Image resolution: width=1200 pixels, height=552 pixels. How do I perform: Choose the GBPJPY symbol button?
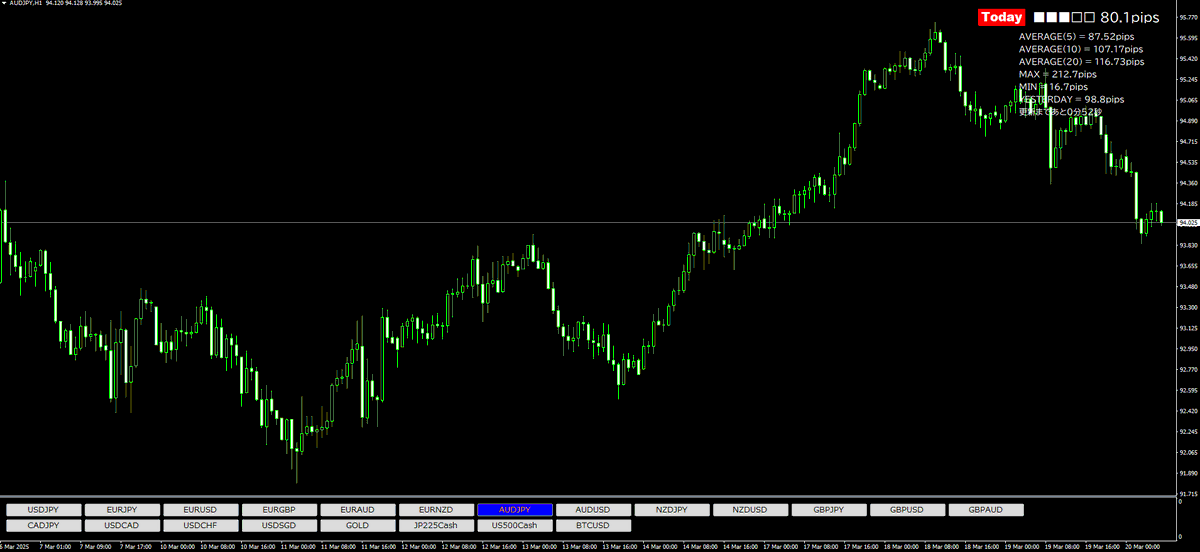pyautogui.click(x=828, y=509)
